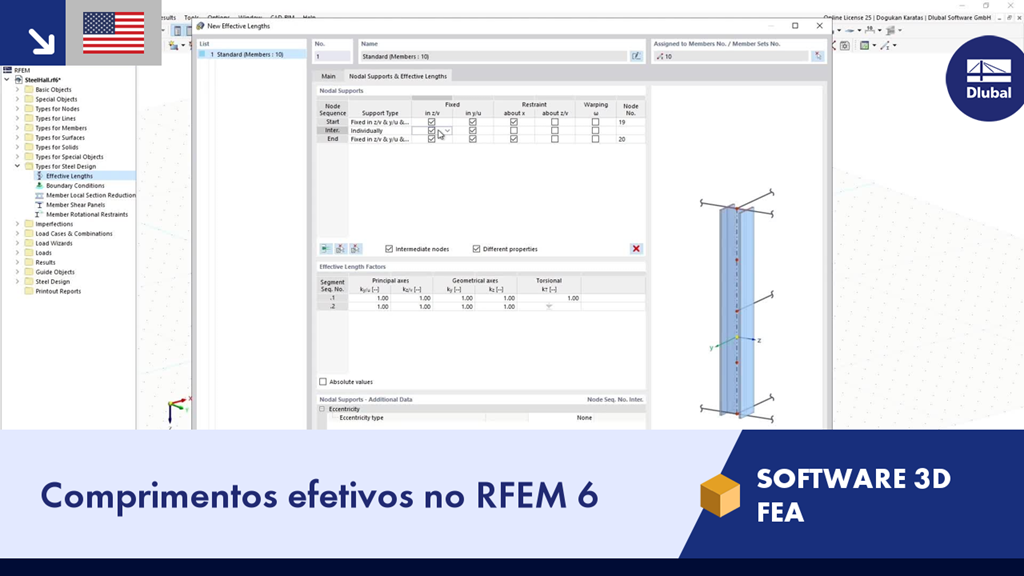
Task: Toggle Inter. row Fixed in y/u checkbox
Action: click(x=473, y=131)
